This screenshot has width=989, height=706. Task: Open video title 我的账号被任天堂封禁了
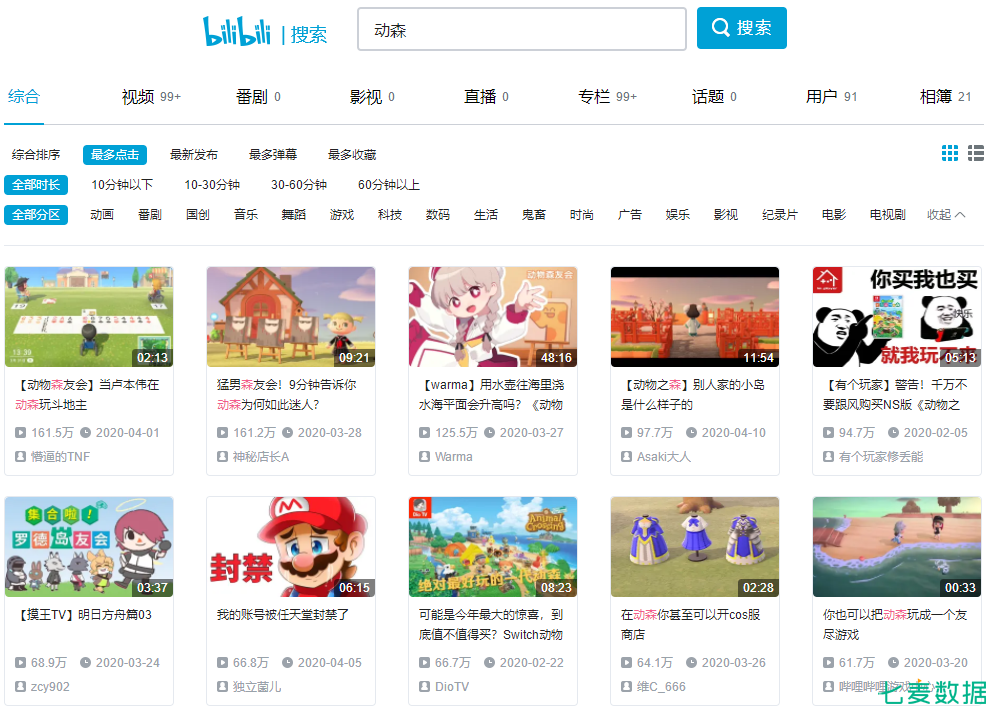pos(283,615)
